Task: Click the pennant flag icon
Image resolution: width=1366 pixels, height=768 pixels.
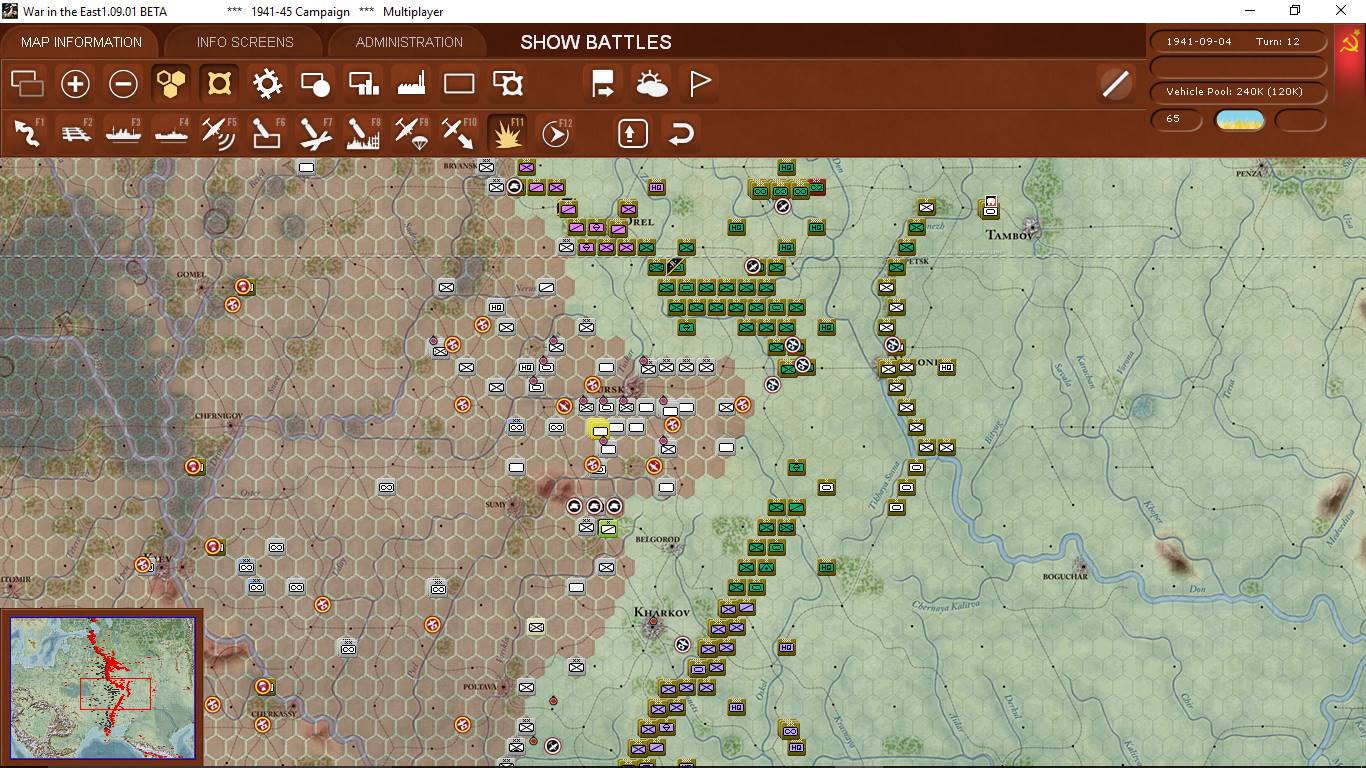Action: (x=700, y=83)
